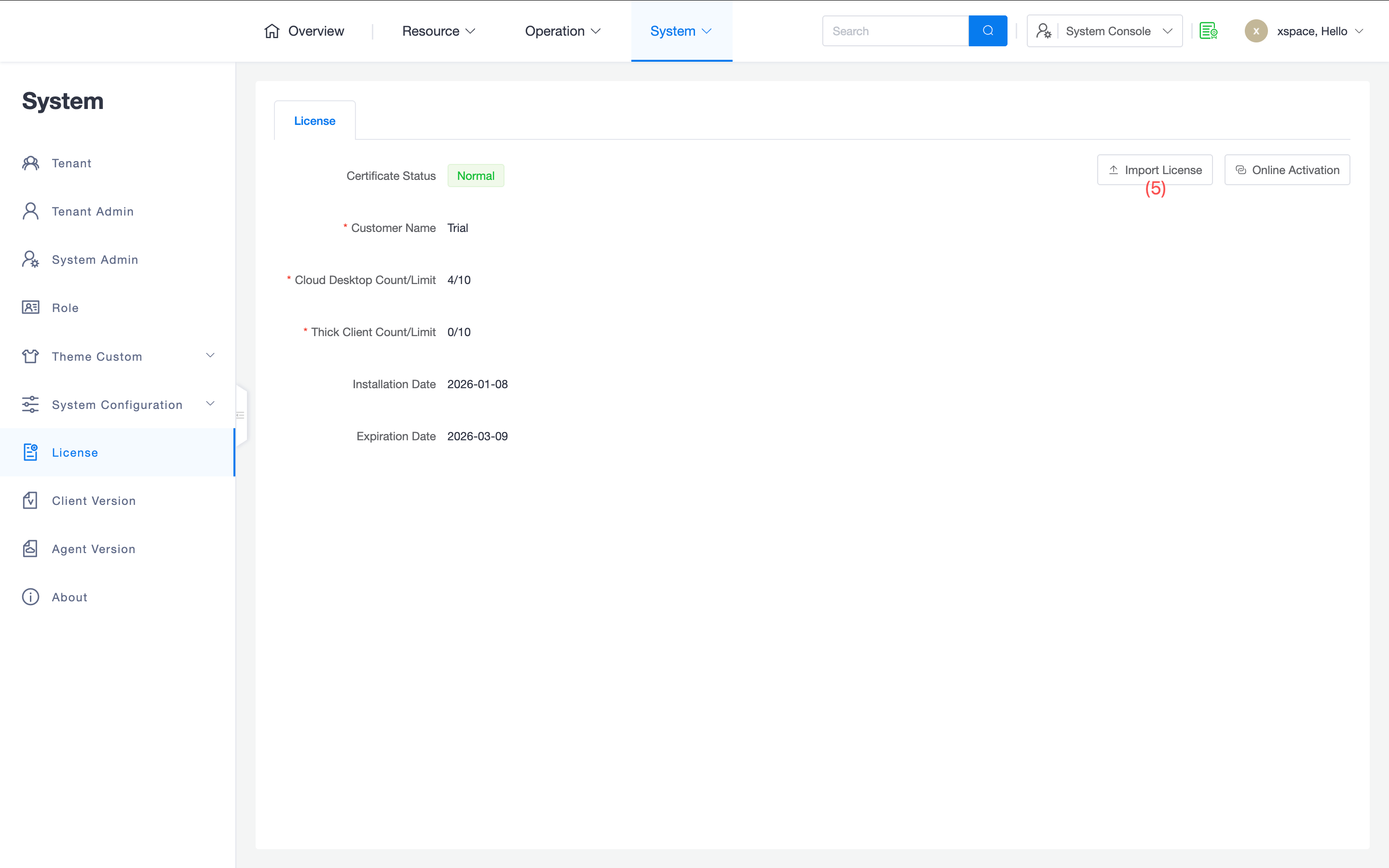Viewport: 1389px width, 868px height.
Task: Expand the System Configuration submenu
Action: (x=210, y=404)
